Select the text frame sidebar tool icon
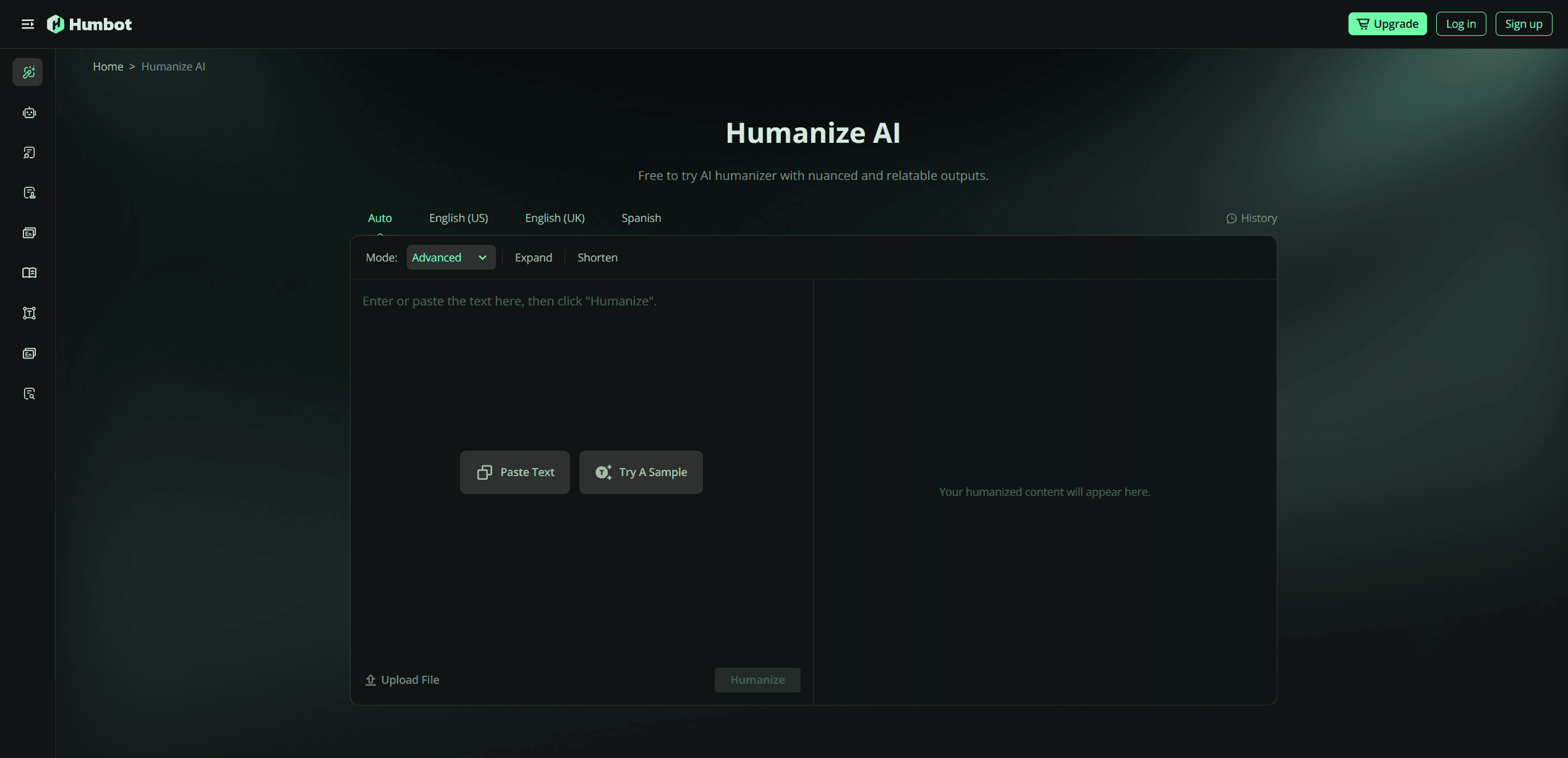Viewport: 1568px width, 758px height. 28,313
